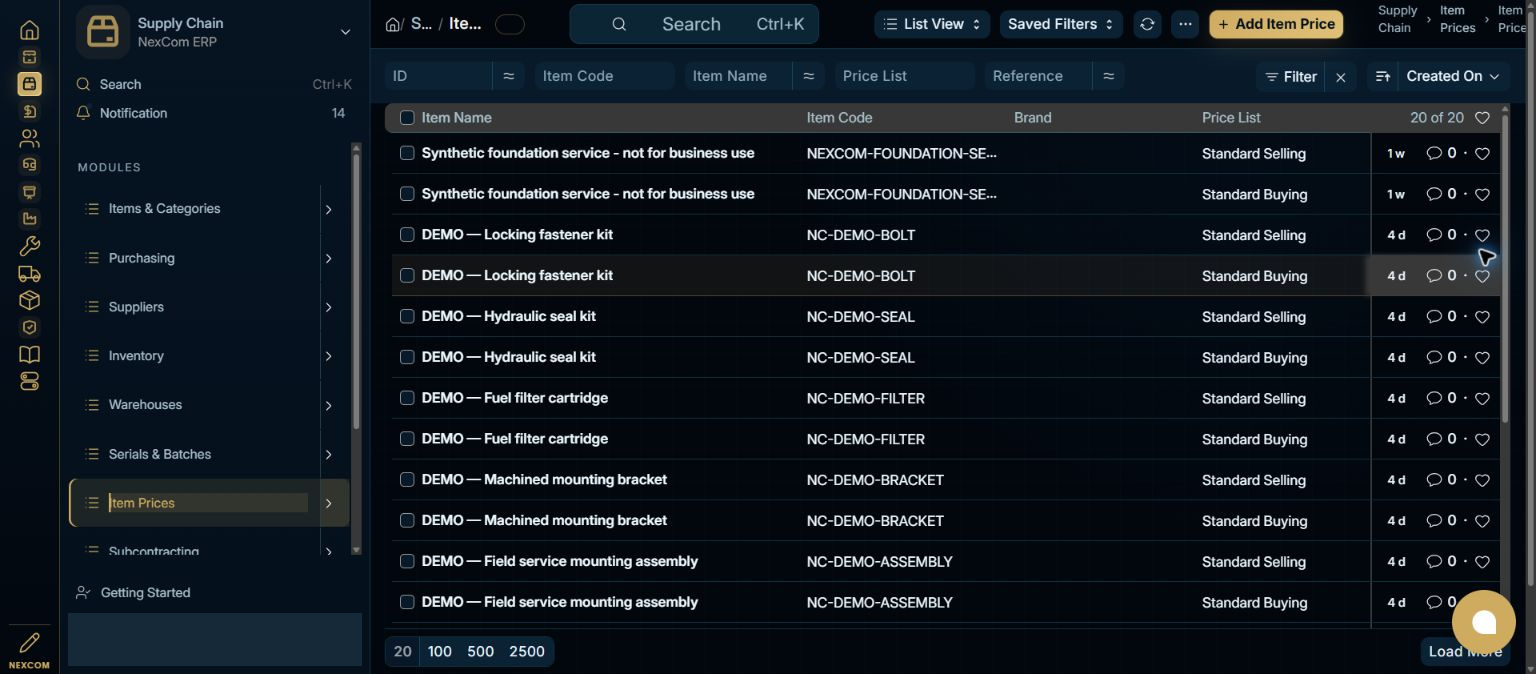The image size is (1536, 674).
Task: Toggle sort direction icon beside Created On
Action: [1383, 76]
